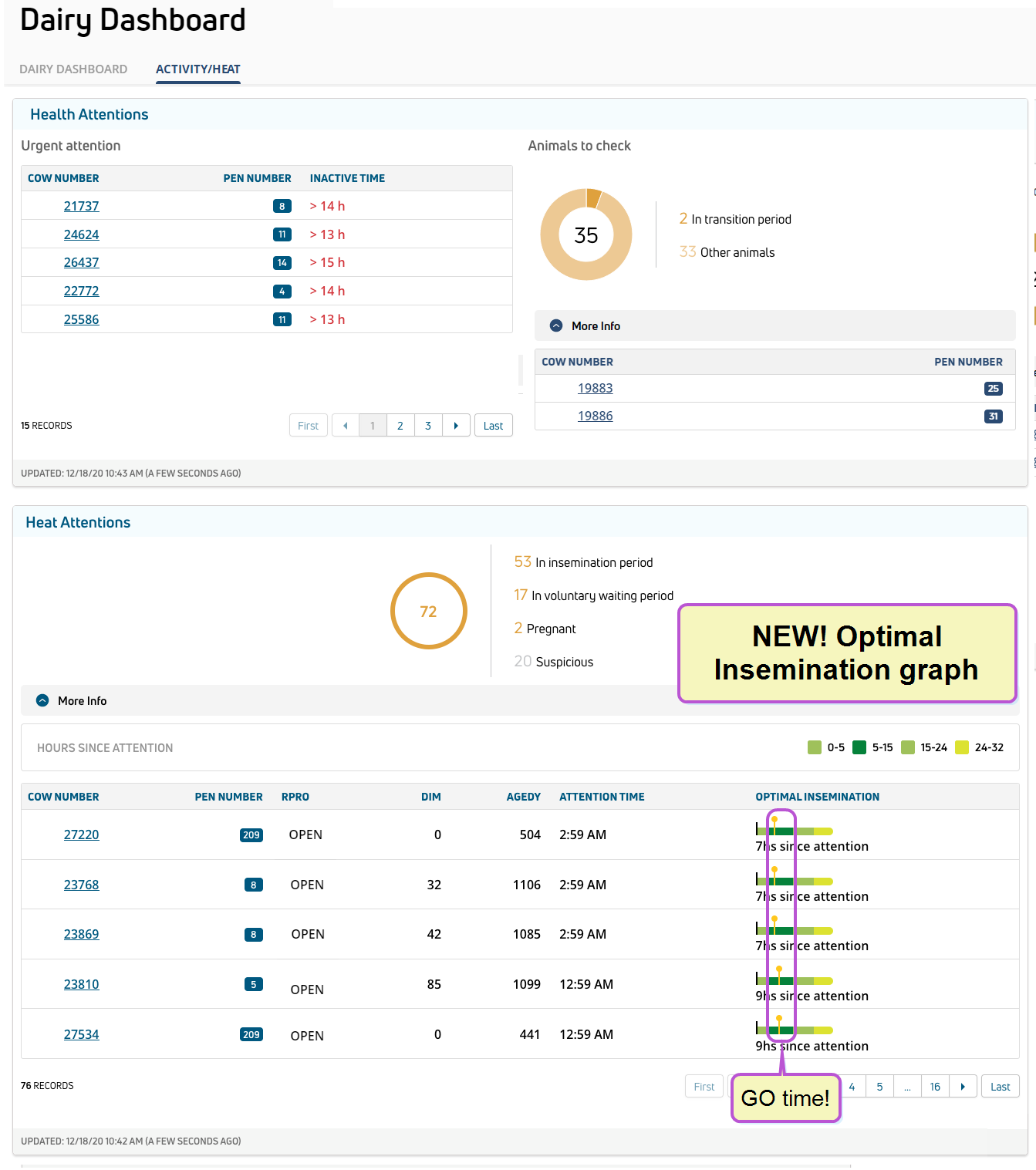Click pen badge 14 for cow 26437
Screen dimensions: 1036x1170
pos(282,263)
